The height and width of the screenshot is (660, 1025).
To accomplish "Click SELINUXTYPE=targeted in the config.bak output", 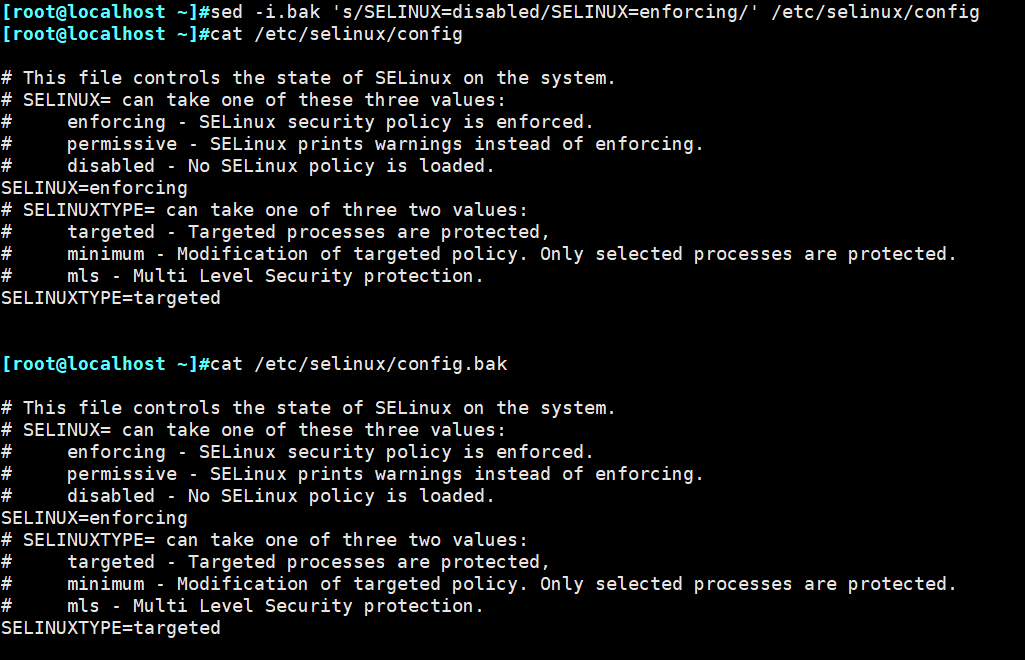I will [x=110, y=628].
